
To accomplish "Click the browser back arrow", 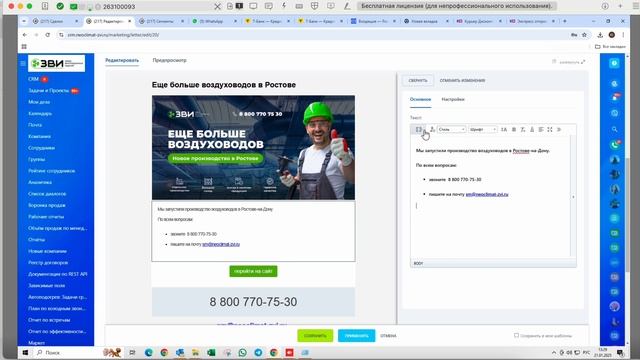I will coord(25,35).
